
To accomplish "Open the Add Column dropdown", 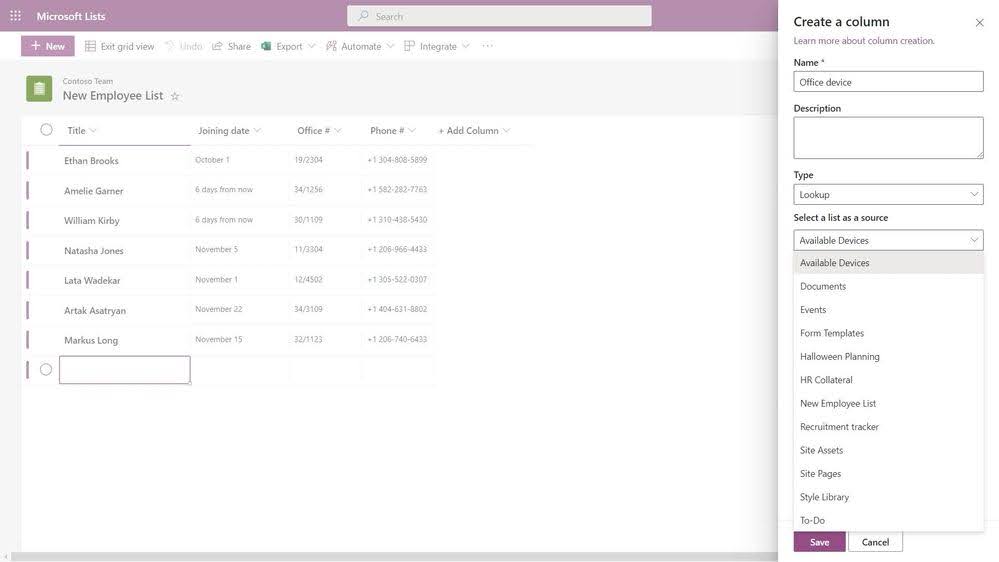I will coord(474,131).
